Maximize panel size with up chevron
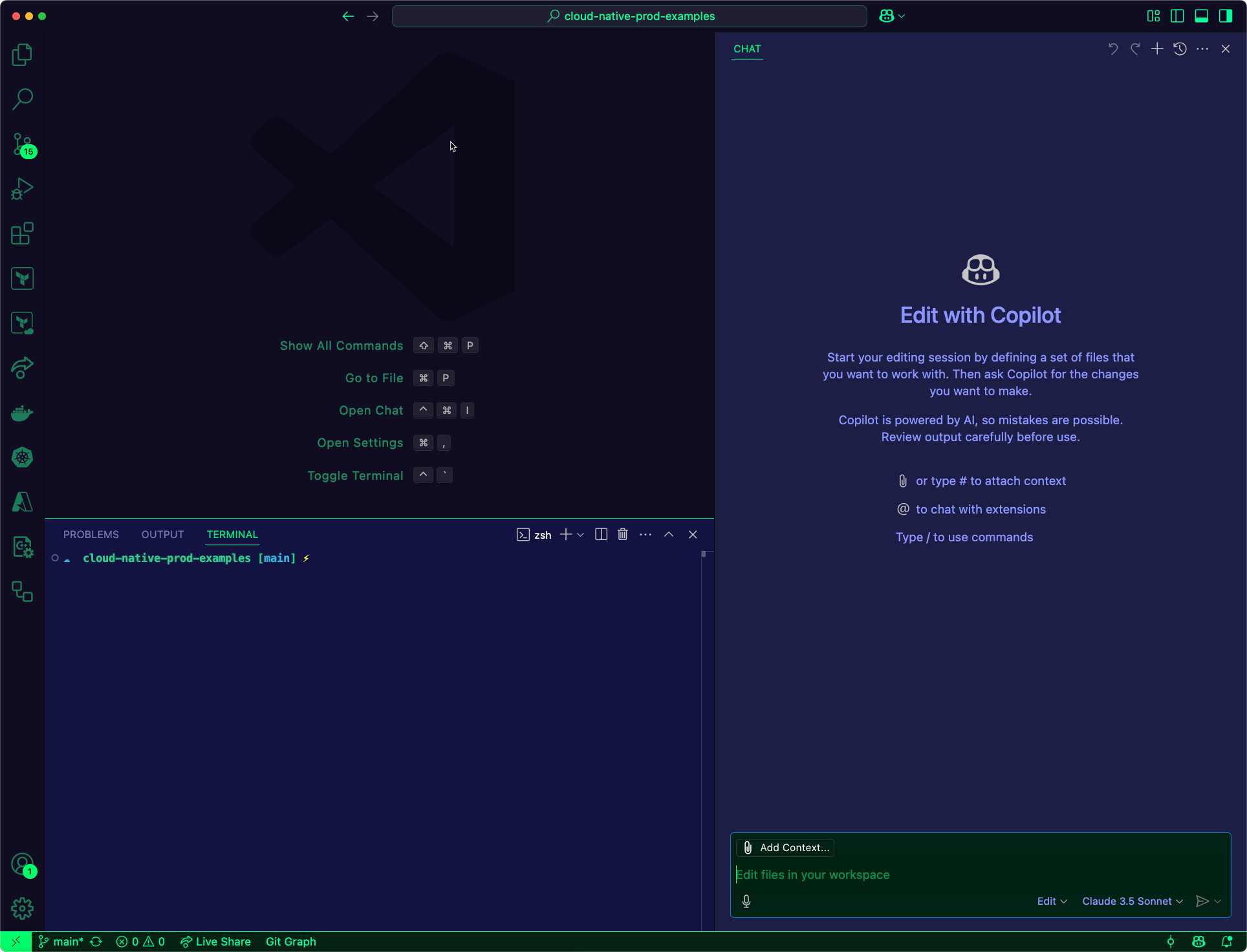 [x=669, y=534]
